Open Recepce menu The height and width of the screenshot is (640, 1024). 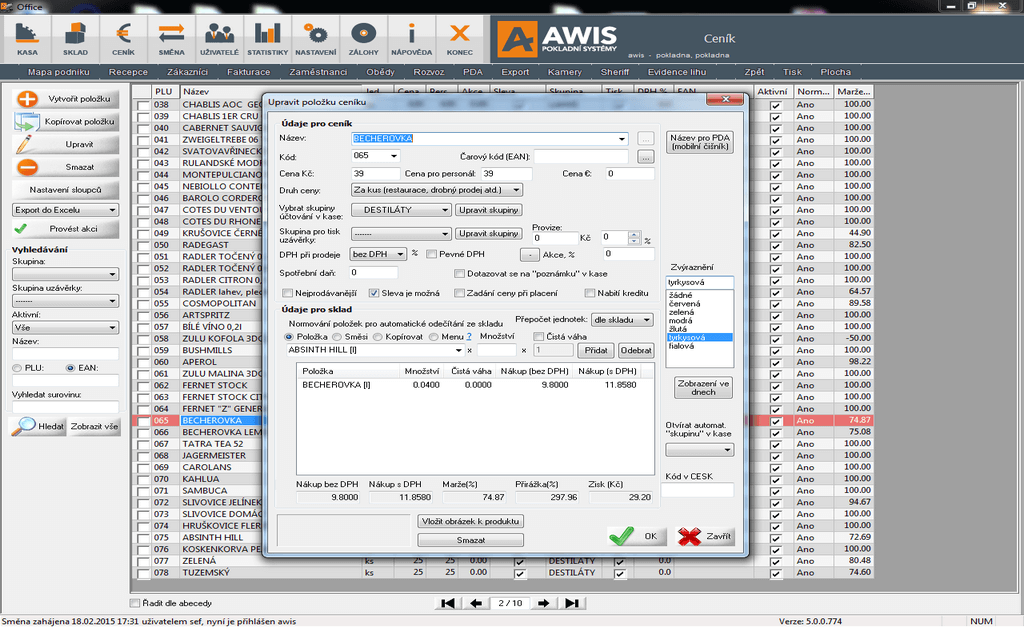[x=128, y=72]
